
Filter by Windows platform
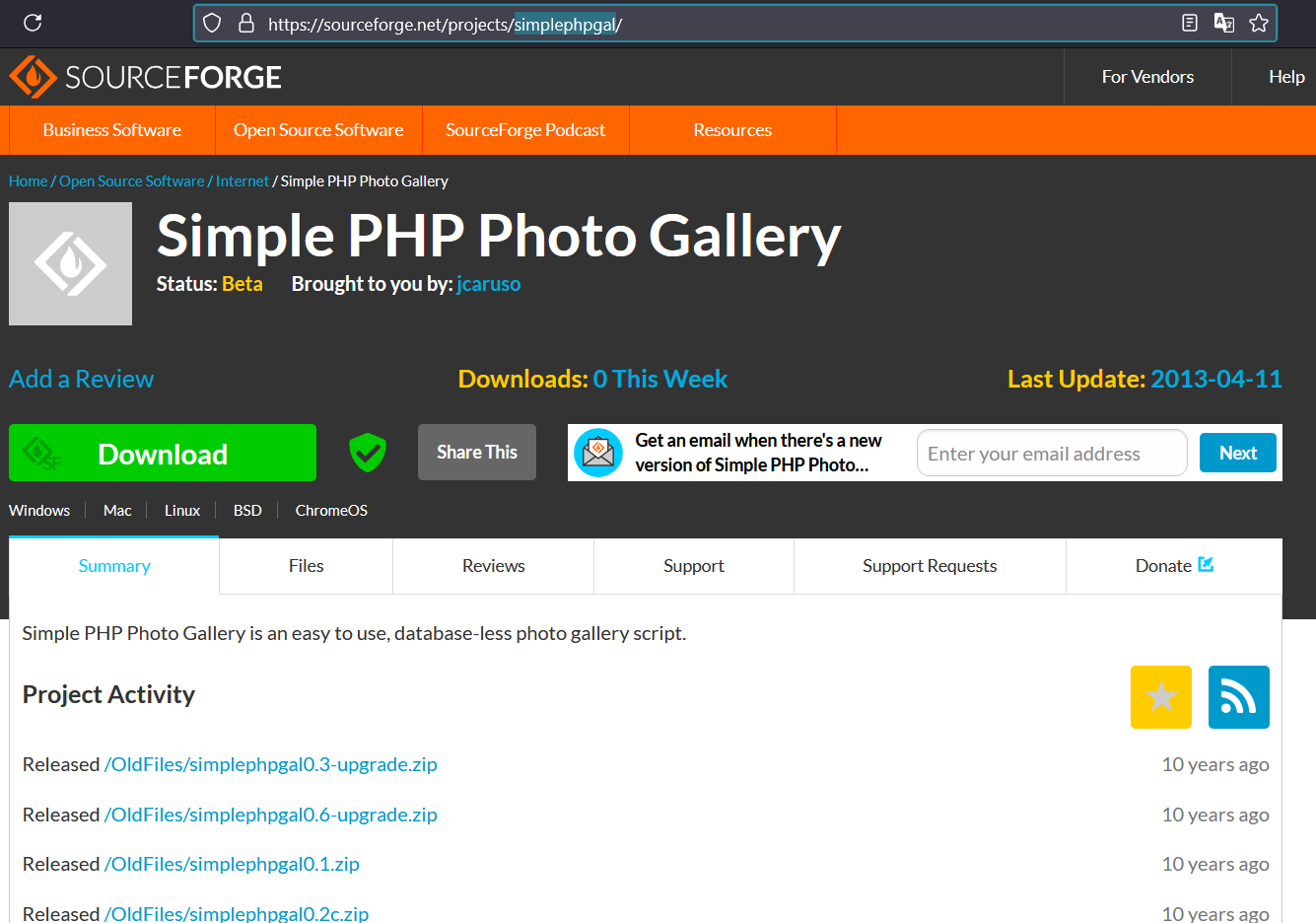click(39, 511)
